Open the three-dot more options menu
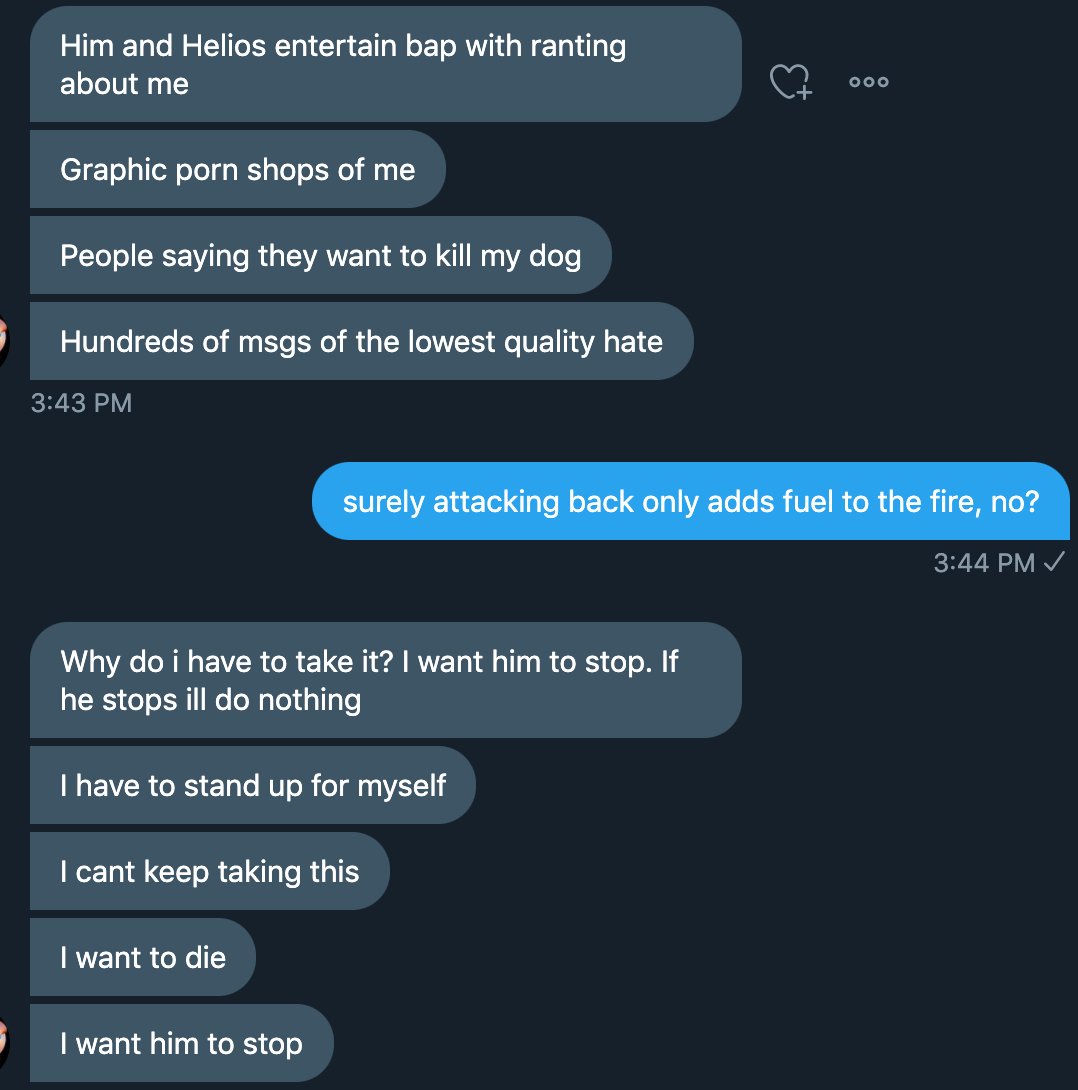The width and height of the screenshot is (1078, 1090). [868, 83]
